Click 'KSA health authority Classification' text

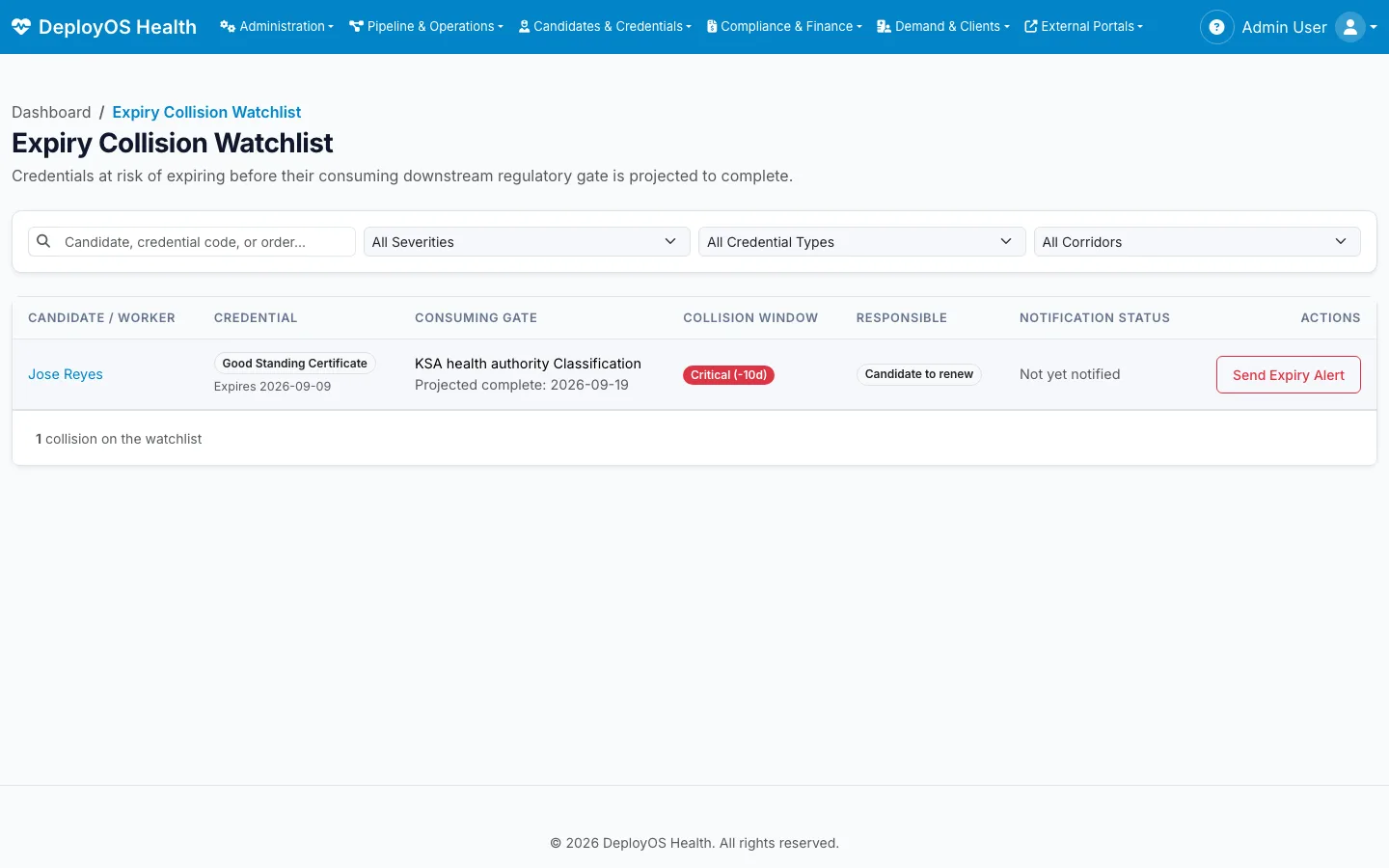coord(528,364)
